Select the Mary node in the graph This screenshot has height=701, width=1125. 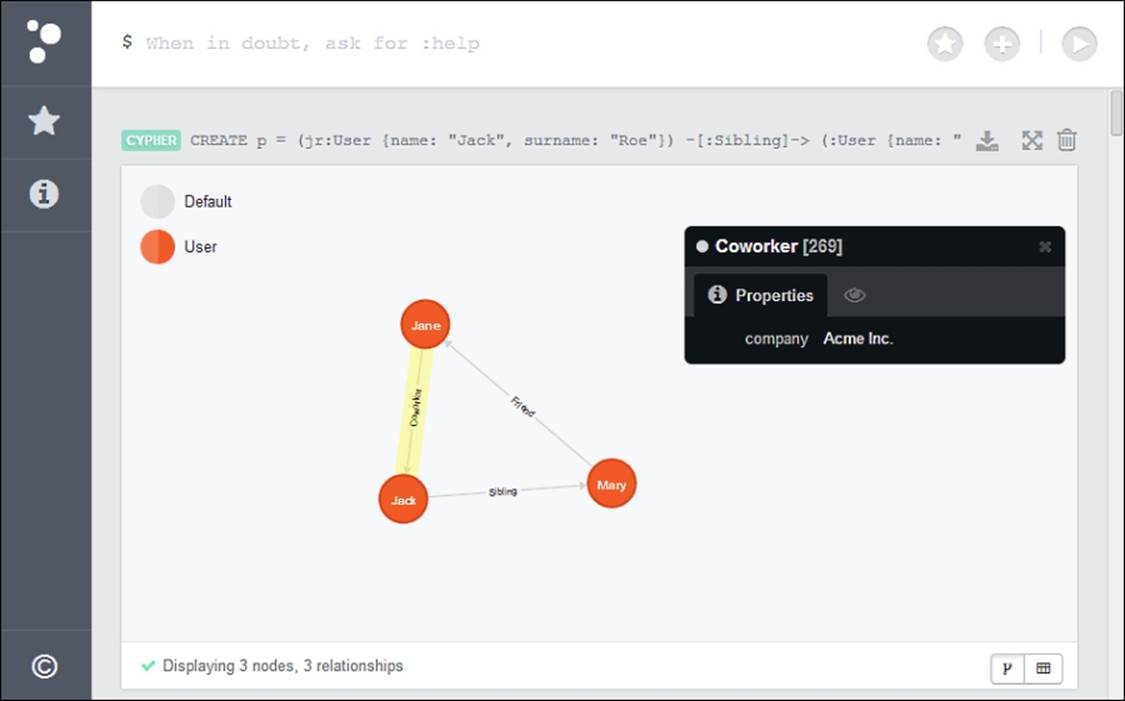(x=611, y=484)
